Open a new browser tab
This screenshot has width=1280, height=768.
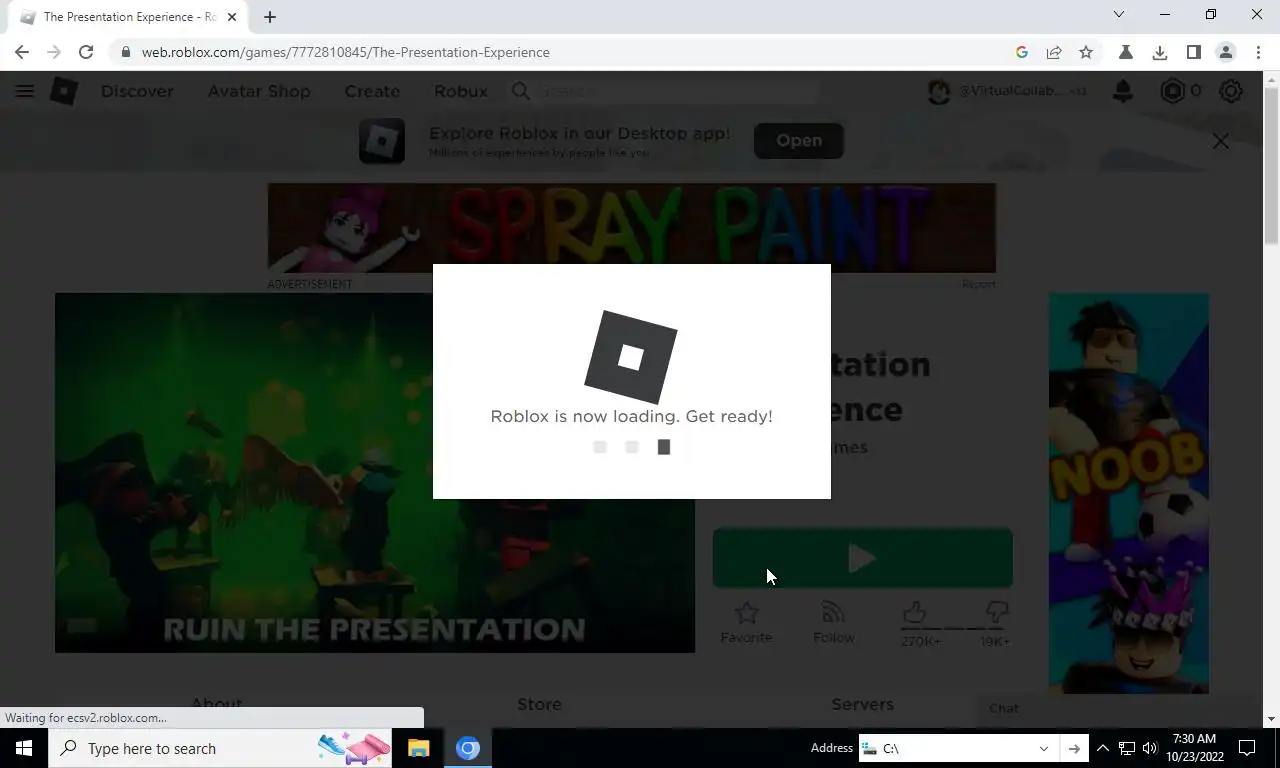tap(270, 16)
